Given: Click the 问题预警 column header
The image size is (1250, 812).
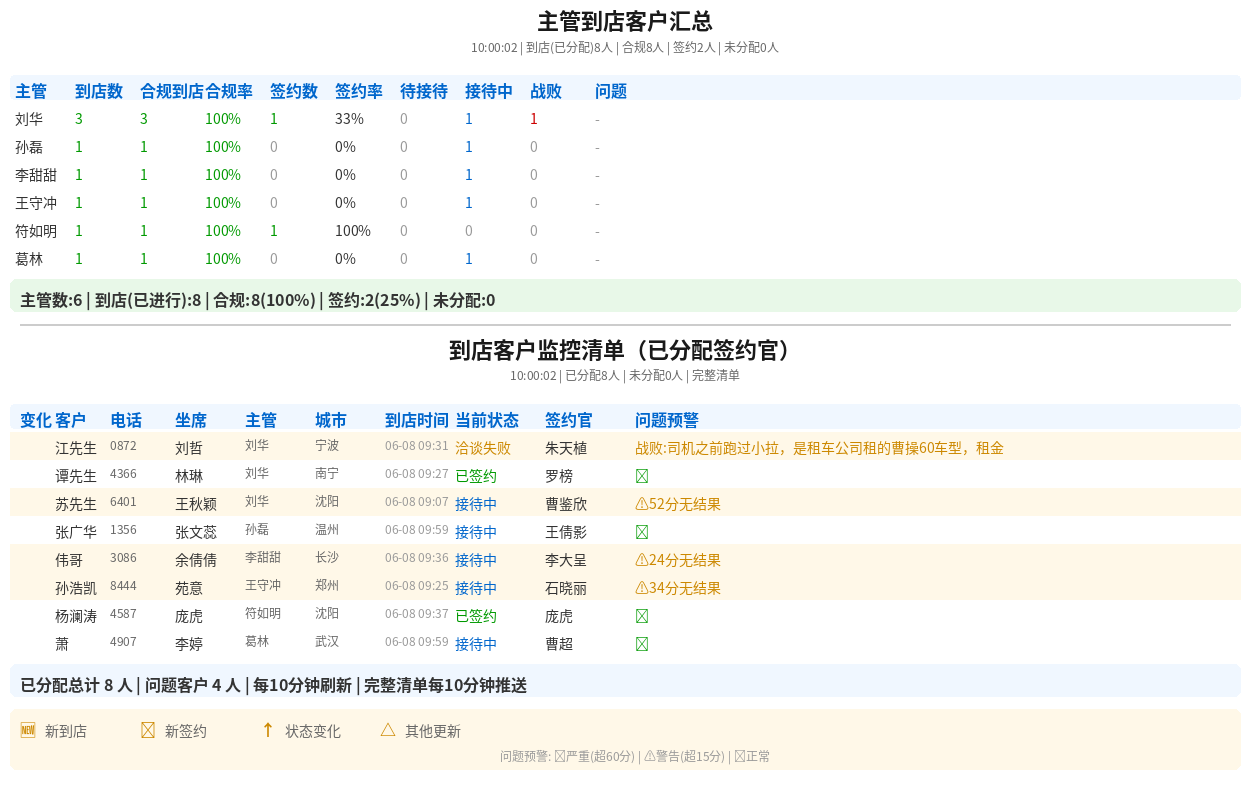Looking at the screenshot, I should click(x=667, y=420).
